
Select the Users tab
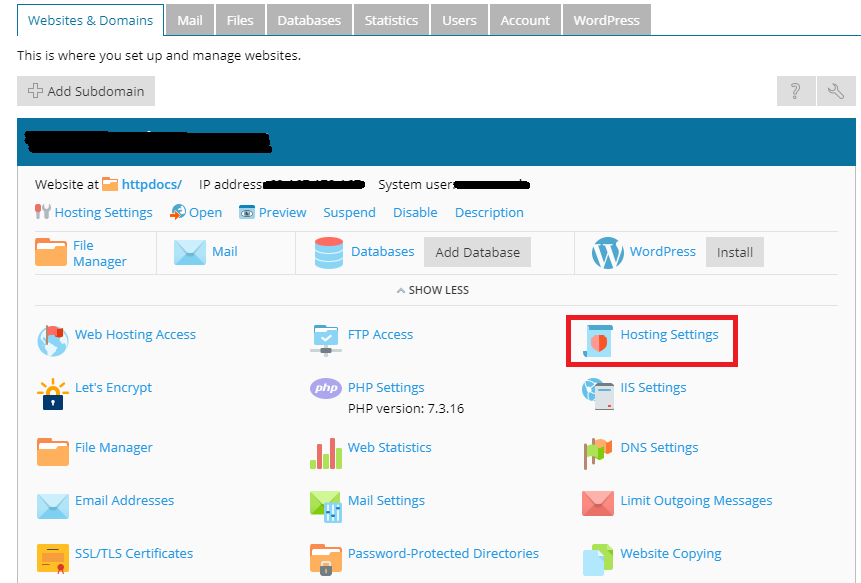pyautogui.click(x=460, y=20)
